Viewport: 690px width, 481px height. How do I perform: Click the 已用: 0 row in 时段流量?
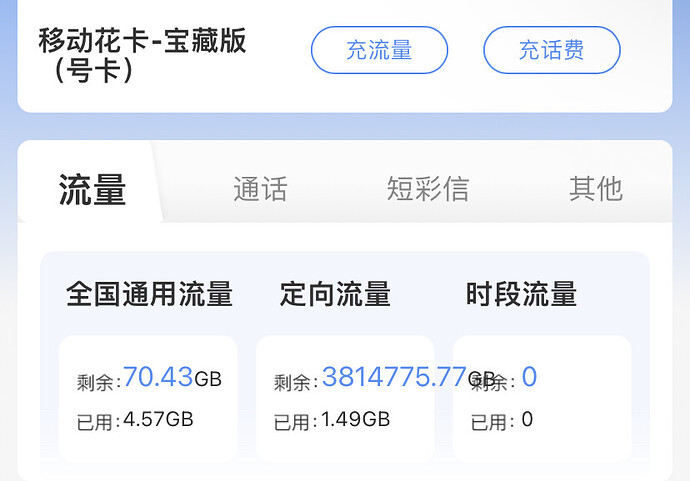pyautogui.click(x=502, y=420)
